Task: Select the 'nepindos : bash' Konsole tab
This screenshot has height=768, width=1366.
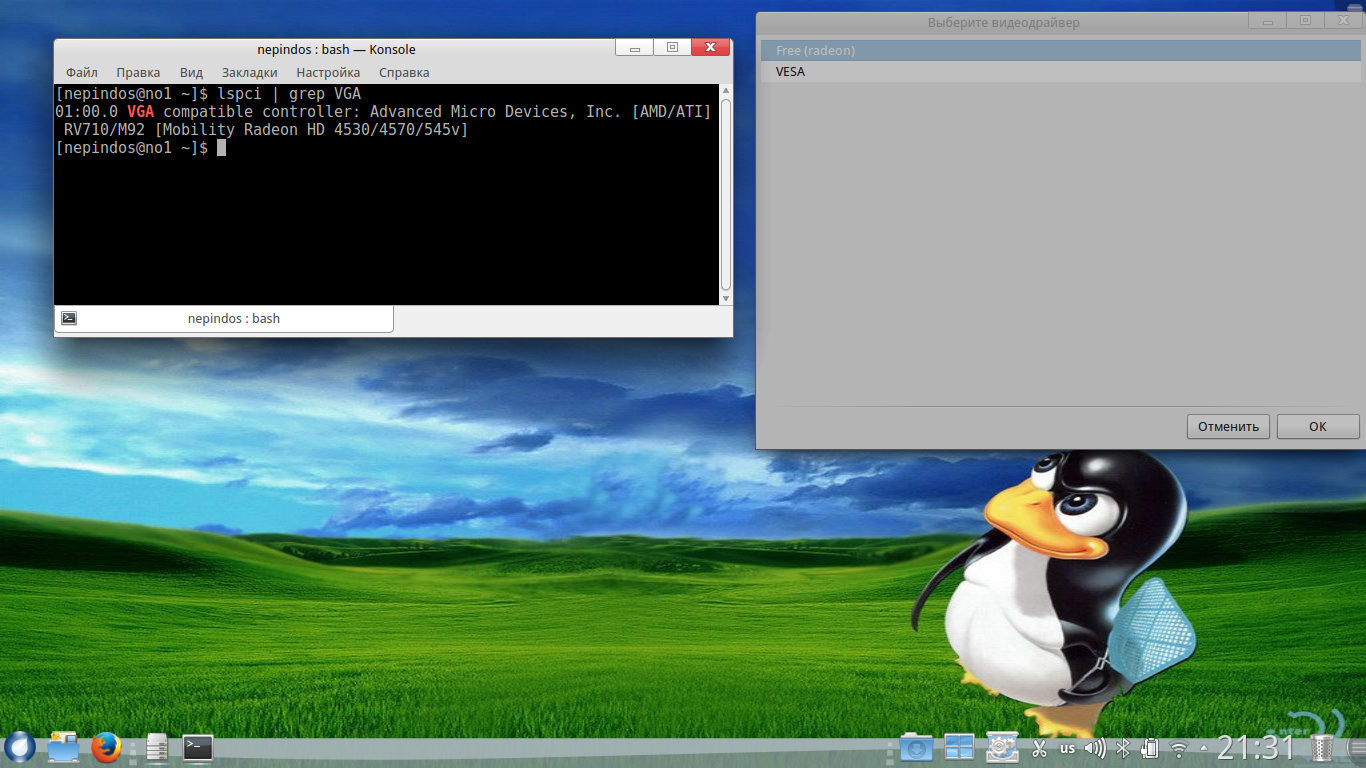Action: pyautogui.click(x=224, y=318)
